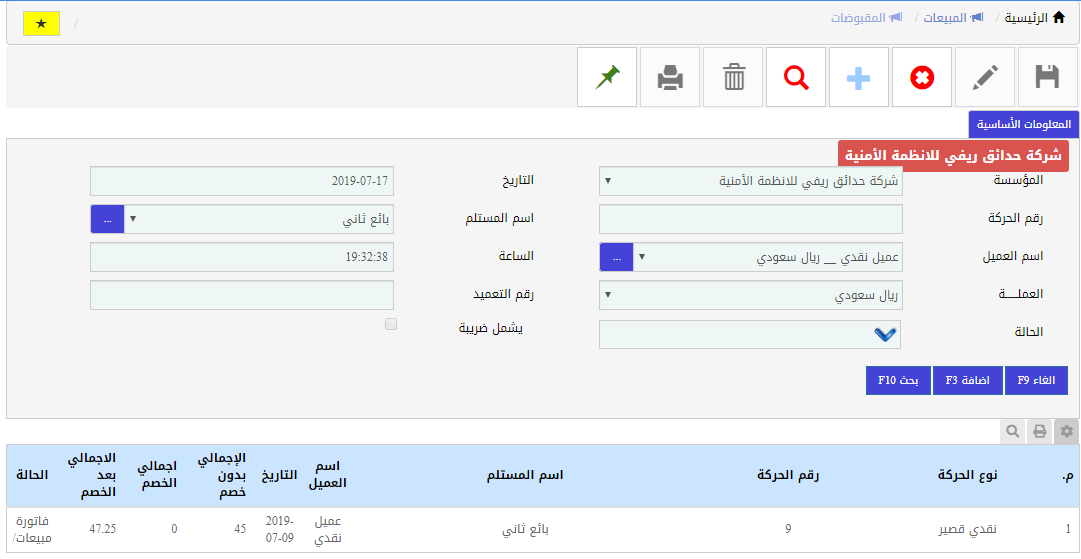This screenshot has height=559, width=1081.
Task: Click the yellow star favorite box
Action: click(41, 23)
